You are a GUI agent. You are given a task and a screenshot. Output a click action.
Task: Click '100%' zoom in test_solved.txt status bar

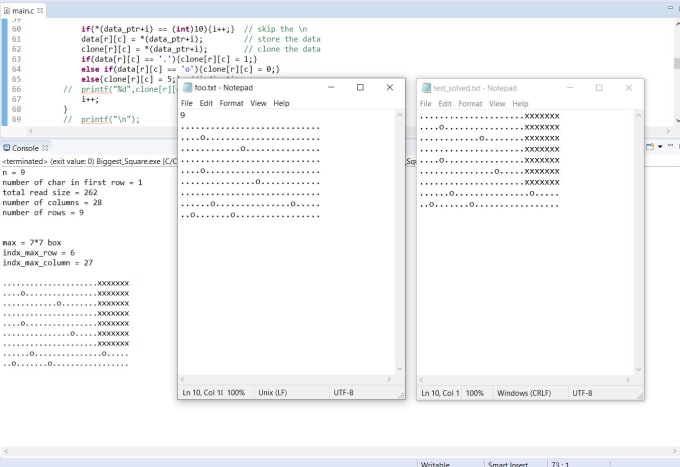[x=475, y=393]
